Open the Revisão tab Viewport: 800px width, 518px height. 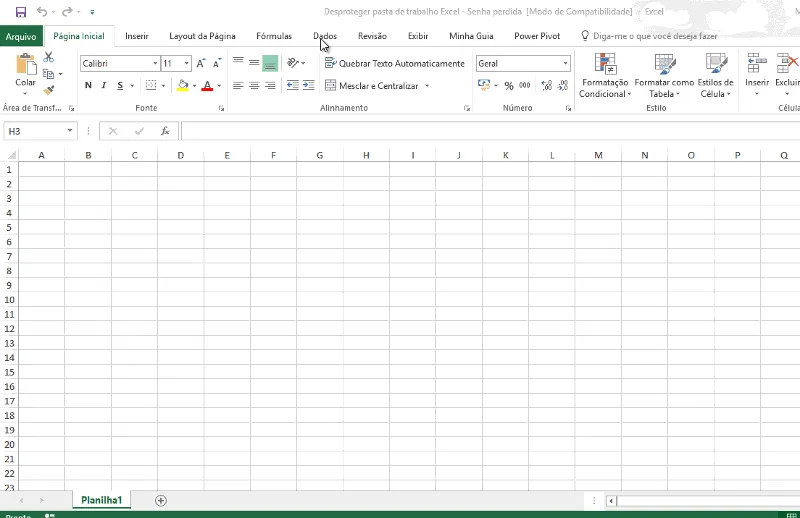tap(372, 36)
